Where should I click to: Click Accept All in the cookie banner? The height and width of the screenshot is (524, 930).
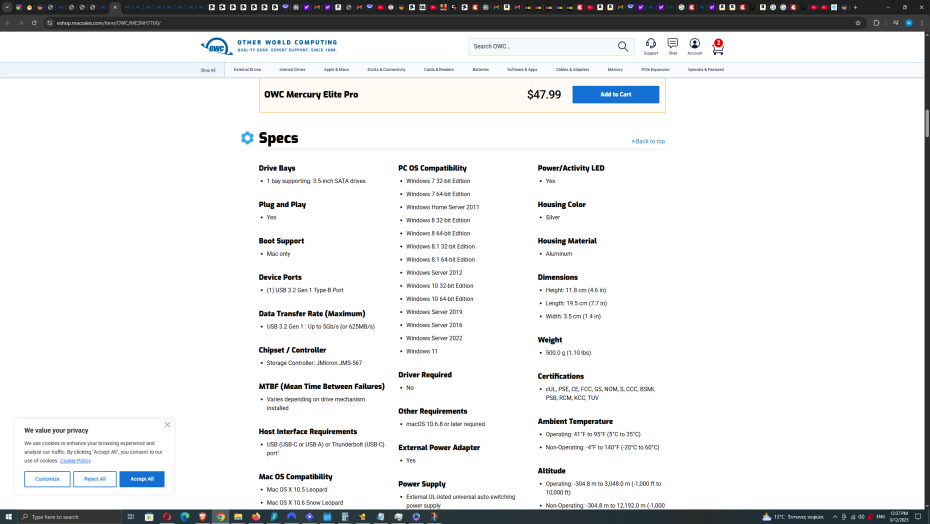click(x=142, y=479)
